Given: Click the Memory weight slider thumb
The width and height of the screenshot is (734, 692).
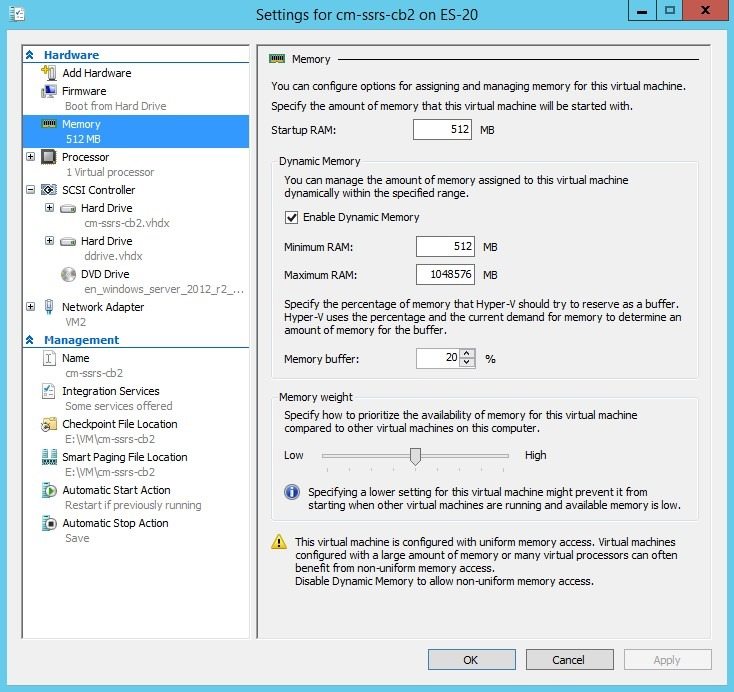Looking at the screenshot, I should click(415, 456).
